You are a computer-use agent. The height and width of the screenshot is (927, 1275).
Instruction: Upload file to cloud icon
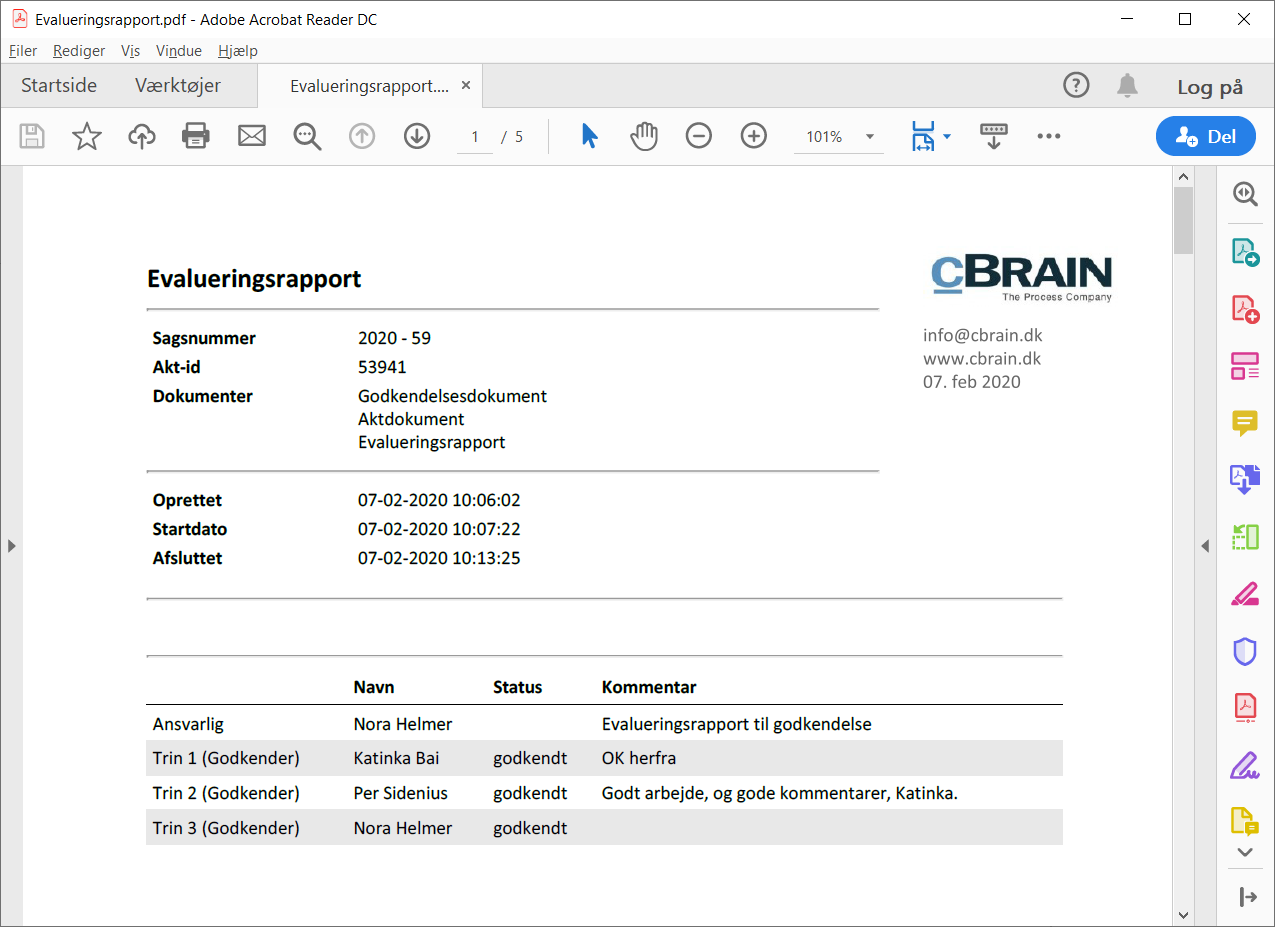pos(142,136)
